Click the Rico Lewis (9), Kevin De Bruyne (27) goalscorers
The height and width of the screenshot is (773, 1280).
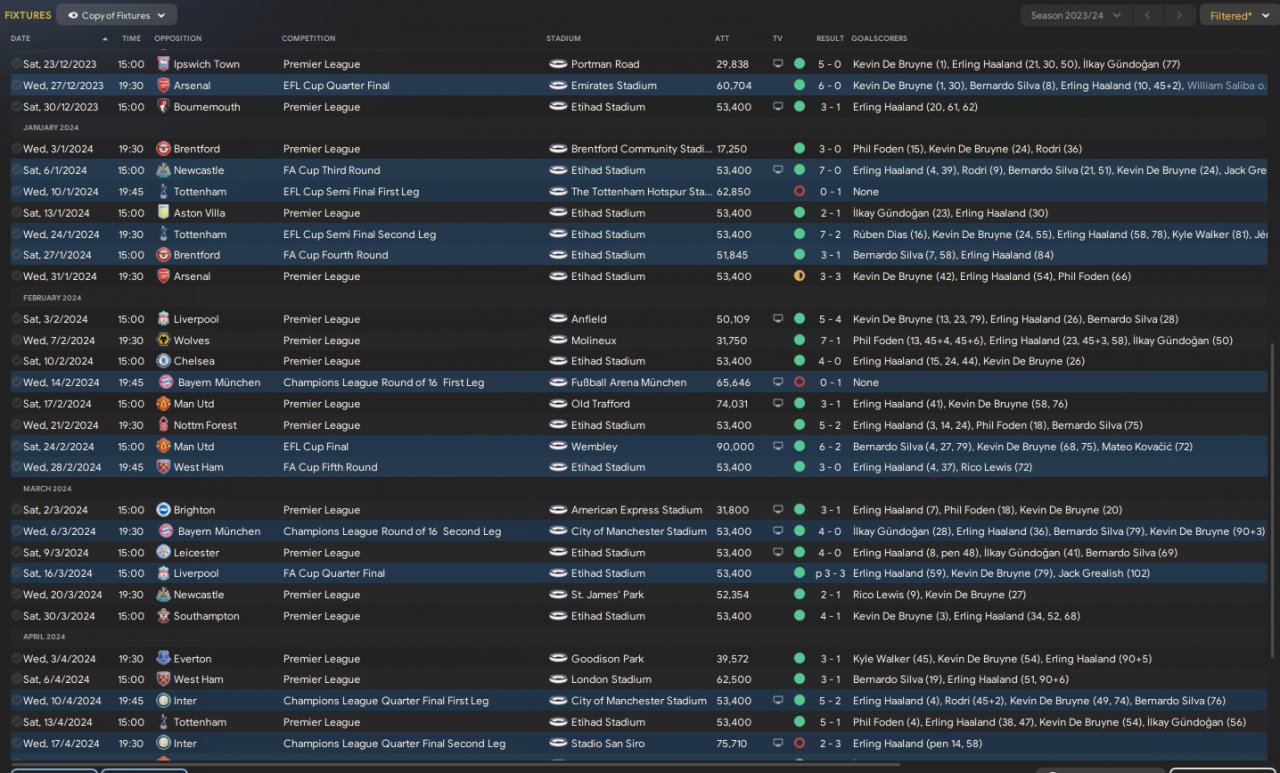coord(939,595)
